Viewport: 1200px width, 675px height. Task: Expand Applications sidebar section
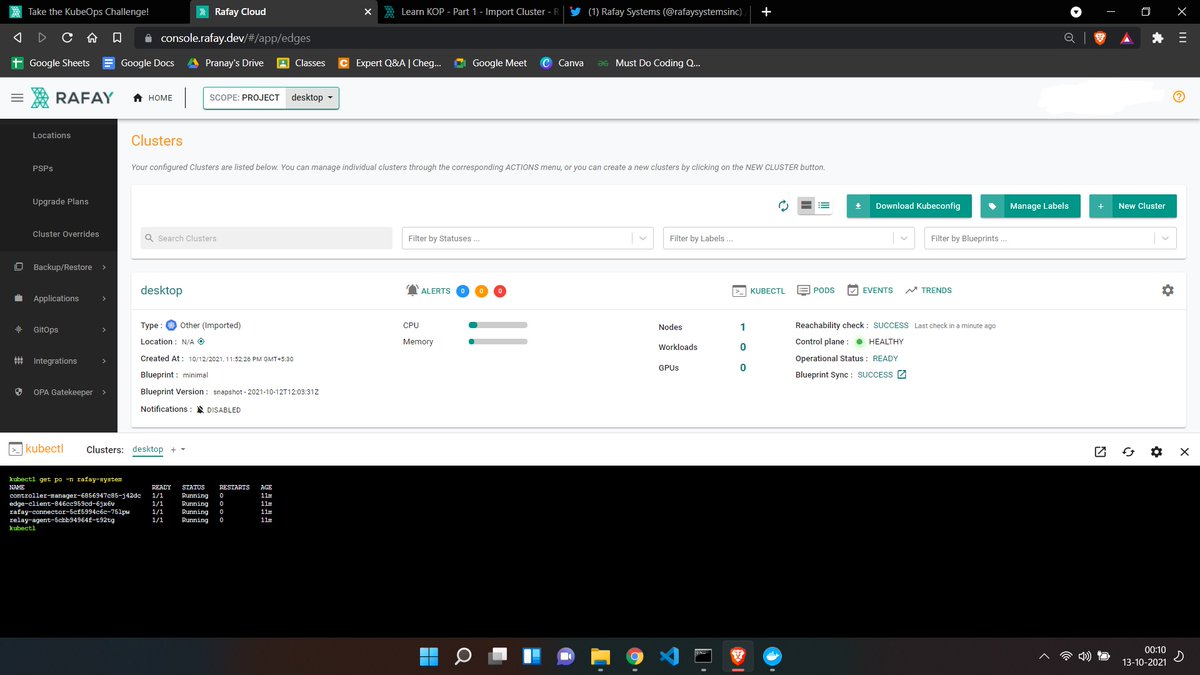click(x=60, y=298)
